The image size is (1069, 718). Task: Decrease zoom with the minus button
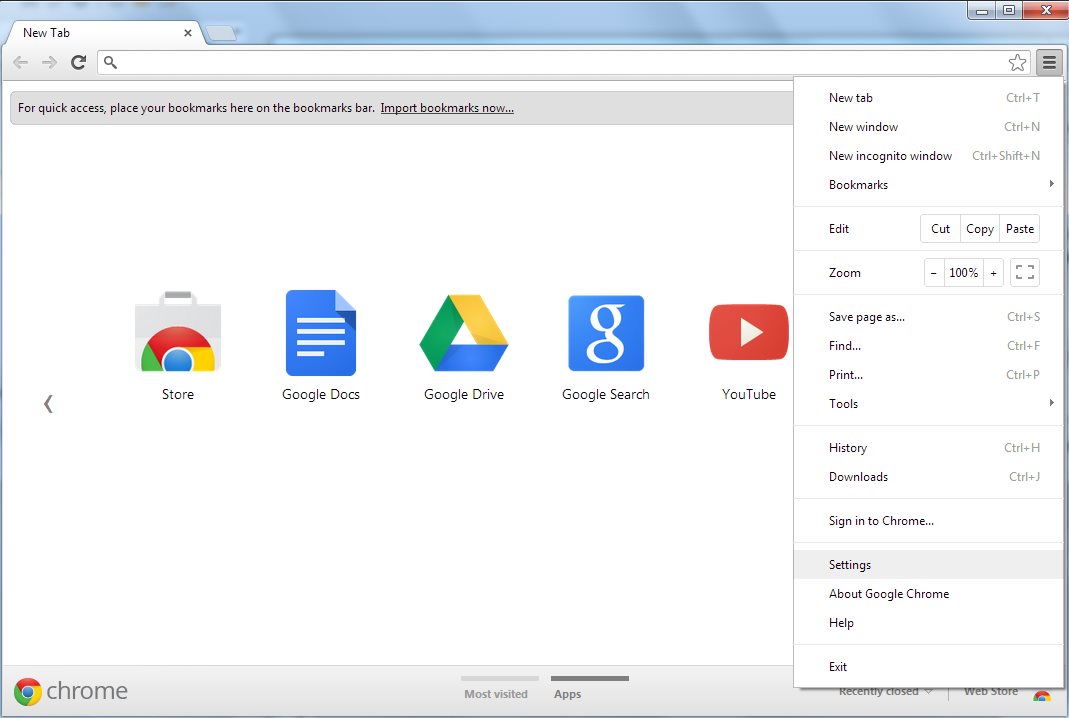(x=934, y=273)
